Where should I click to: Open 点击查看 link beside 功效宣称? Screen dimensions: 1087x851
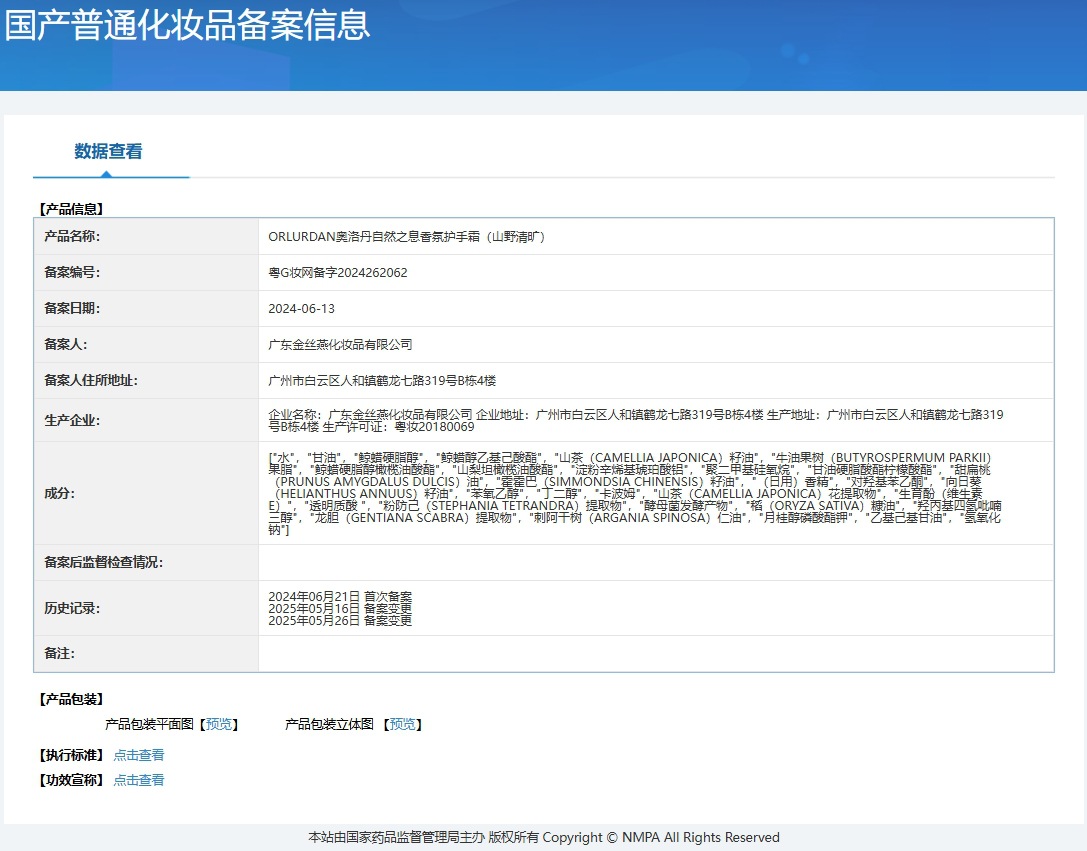click(x=139, y=781)
